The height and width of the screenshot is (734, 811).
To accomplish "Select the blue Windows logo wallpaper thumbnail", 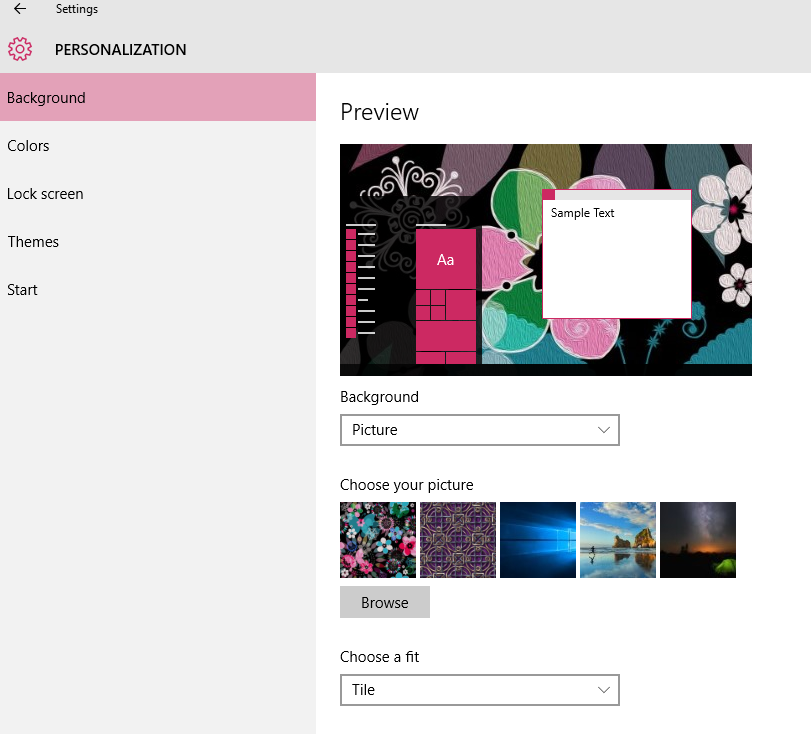I will coord(538,540).
